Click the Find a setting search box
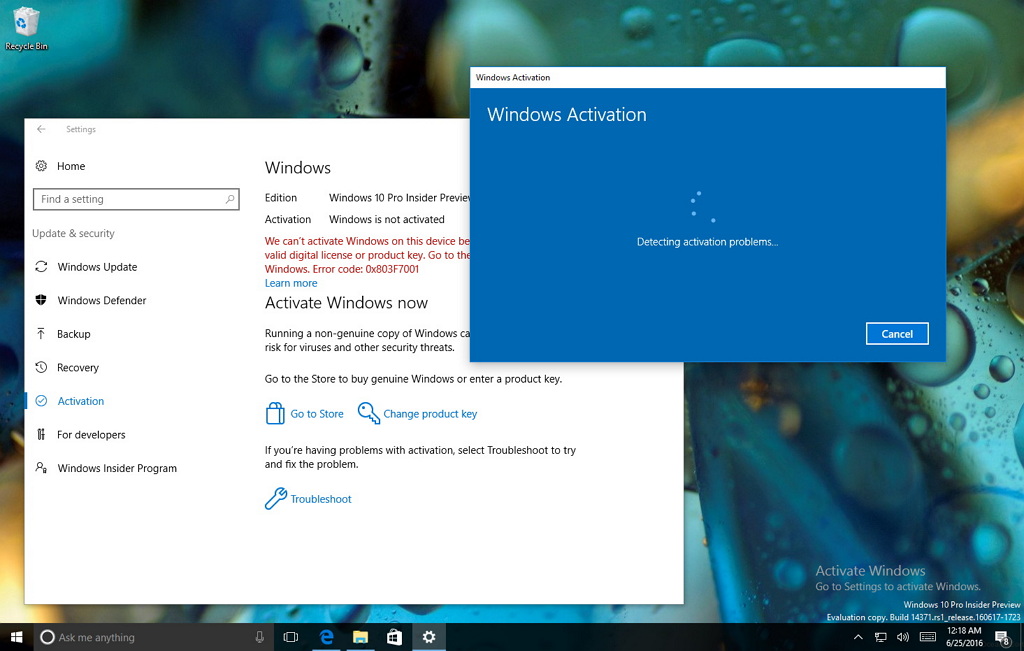Image resolution: width=1024 pixels, height=651 pixels. [x=135, y=198]
